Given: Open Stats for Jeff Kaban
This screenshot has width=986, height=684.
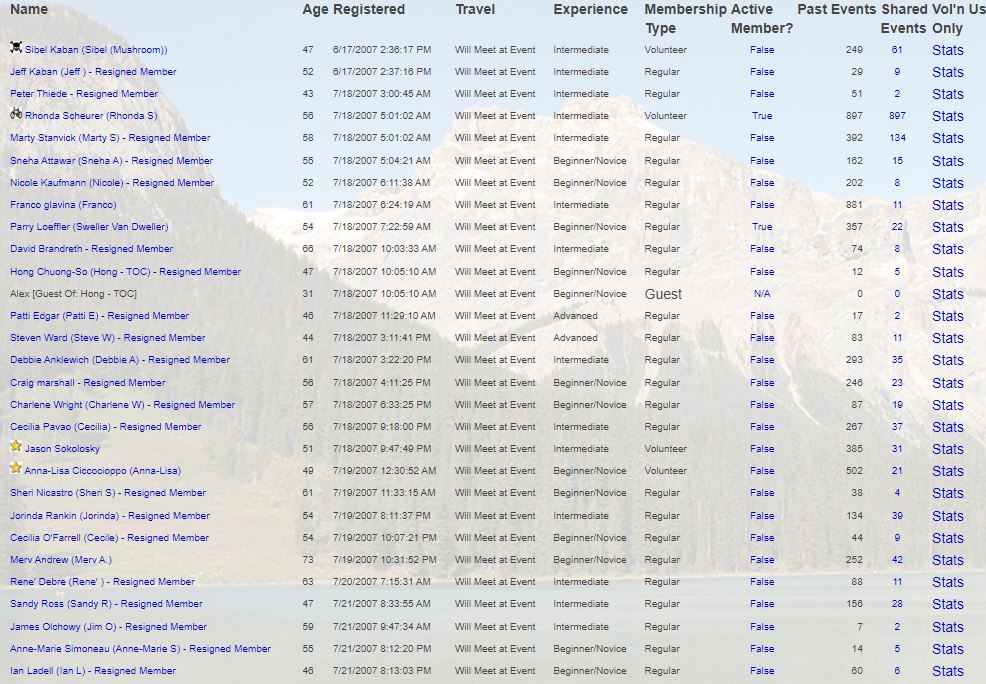Looking at the screenshot, I should (x=947, y=72).
